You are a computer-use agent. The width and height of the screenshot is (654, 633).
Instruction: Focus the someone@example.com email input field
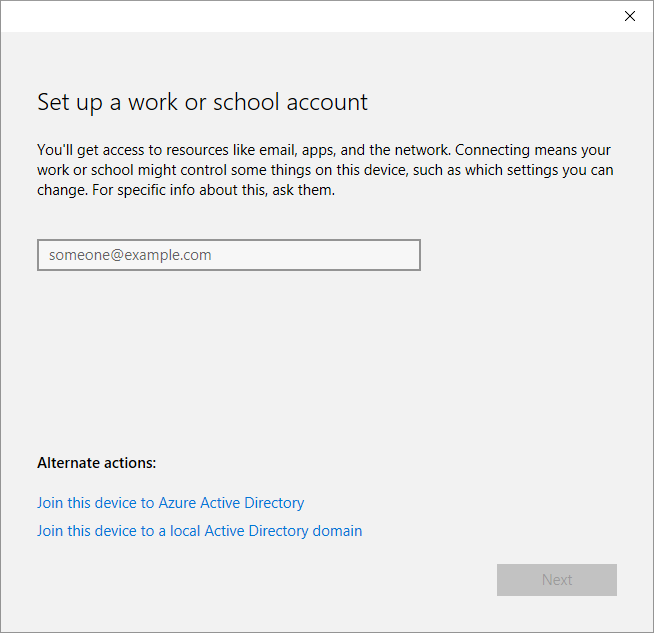click(x=228, y=255)
